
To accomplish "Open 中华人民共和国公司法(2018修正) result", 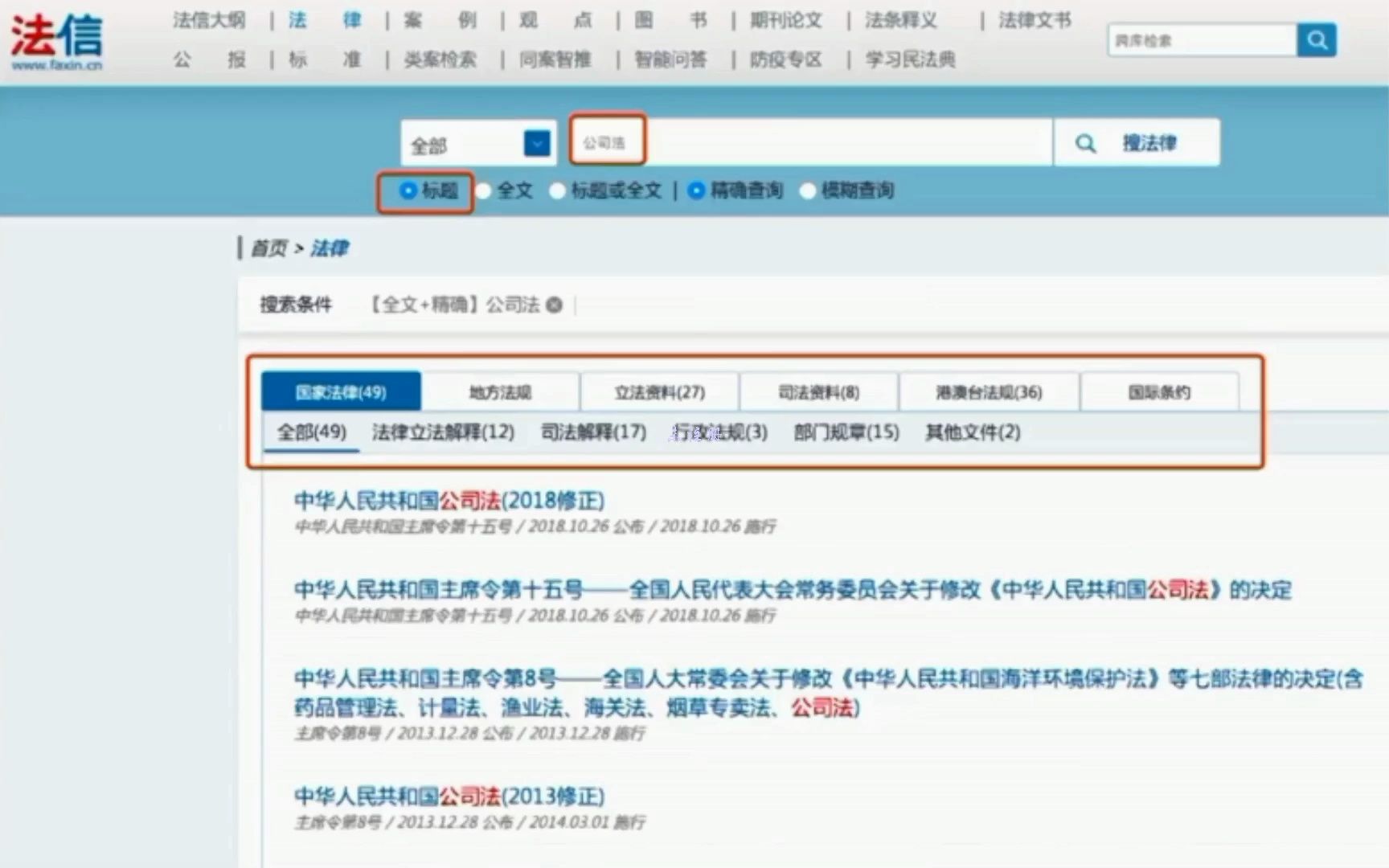I will pyautogui.click(x=449, y=501).
